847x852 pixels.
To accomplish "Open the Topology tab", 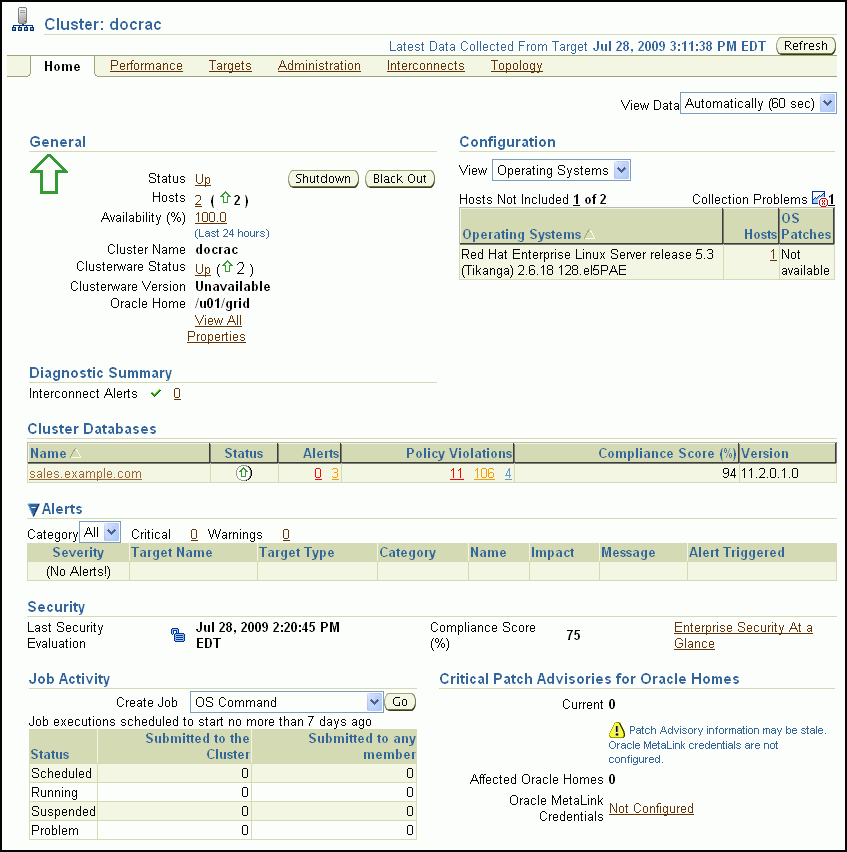I will click(x=516, y=66).
